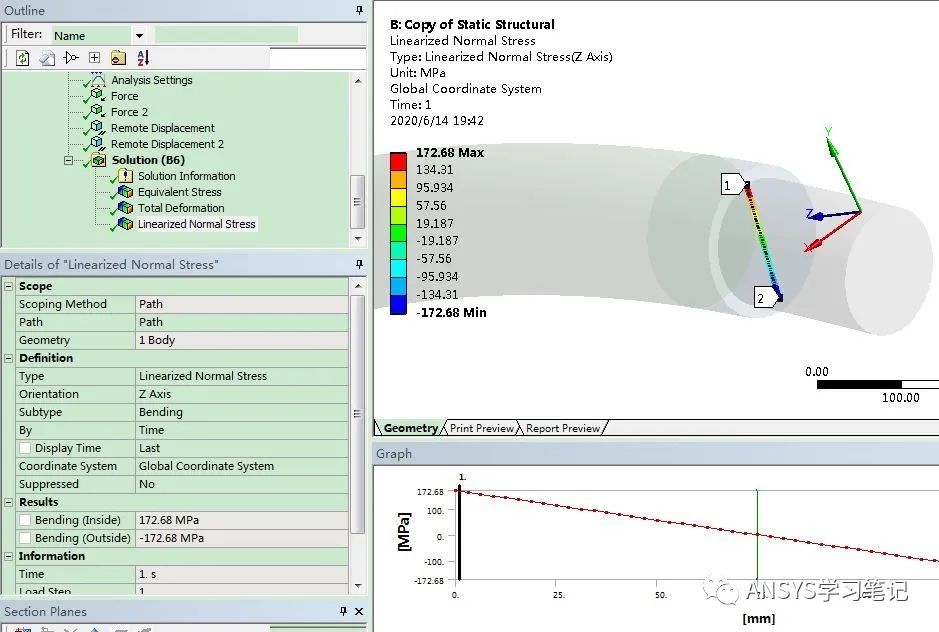The image size is (939, 632).
Task: Collapse the Solution (B6) tree node
Action: [68, 160]
